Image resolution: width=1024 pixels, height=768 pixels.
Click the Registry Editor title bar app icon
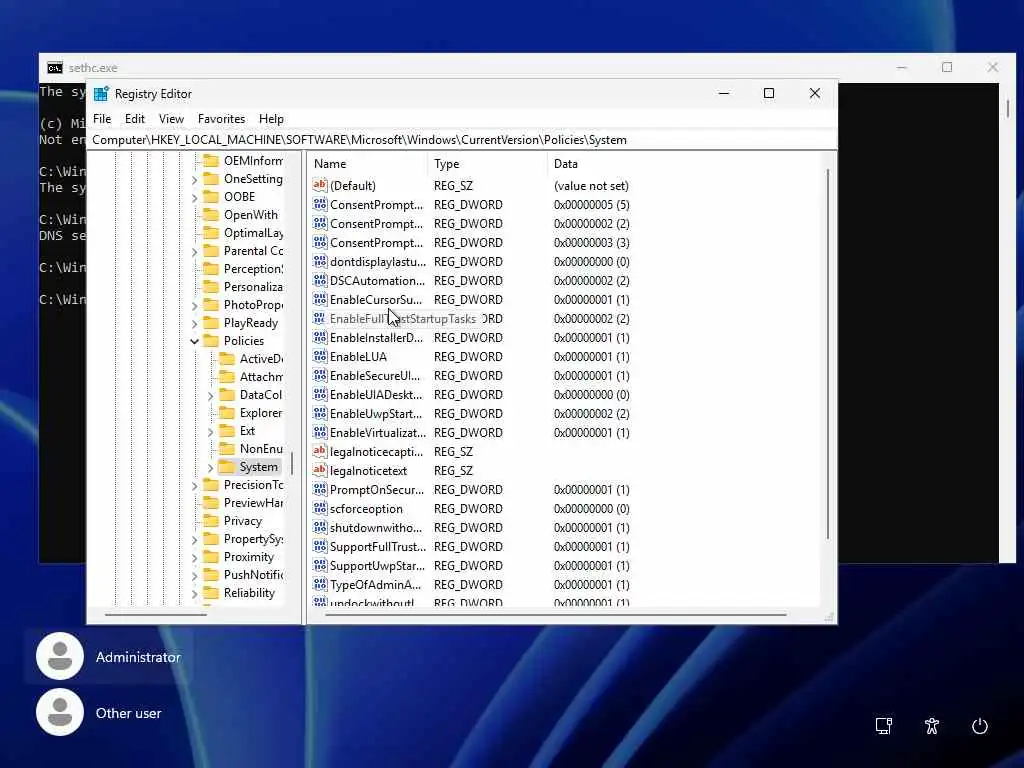[101, 93]
